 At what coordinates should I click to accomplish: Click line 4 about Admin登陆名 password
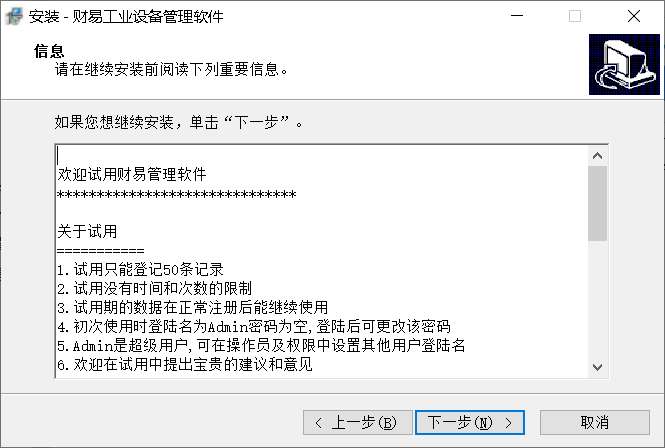(254, 326)
